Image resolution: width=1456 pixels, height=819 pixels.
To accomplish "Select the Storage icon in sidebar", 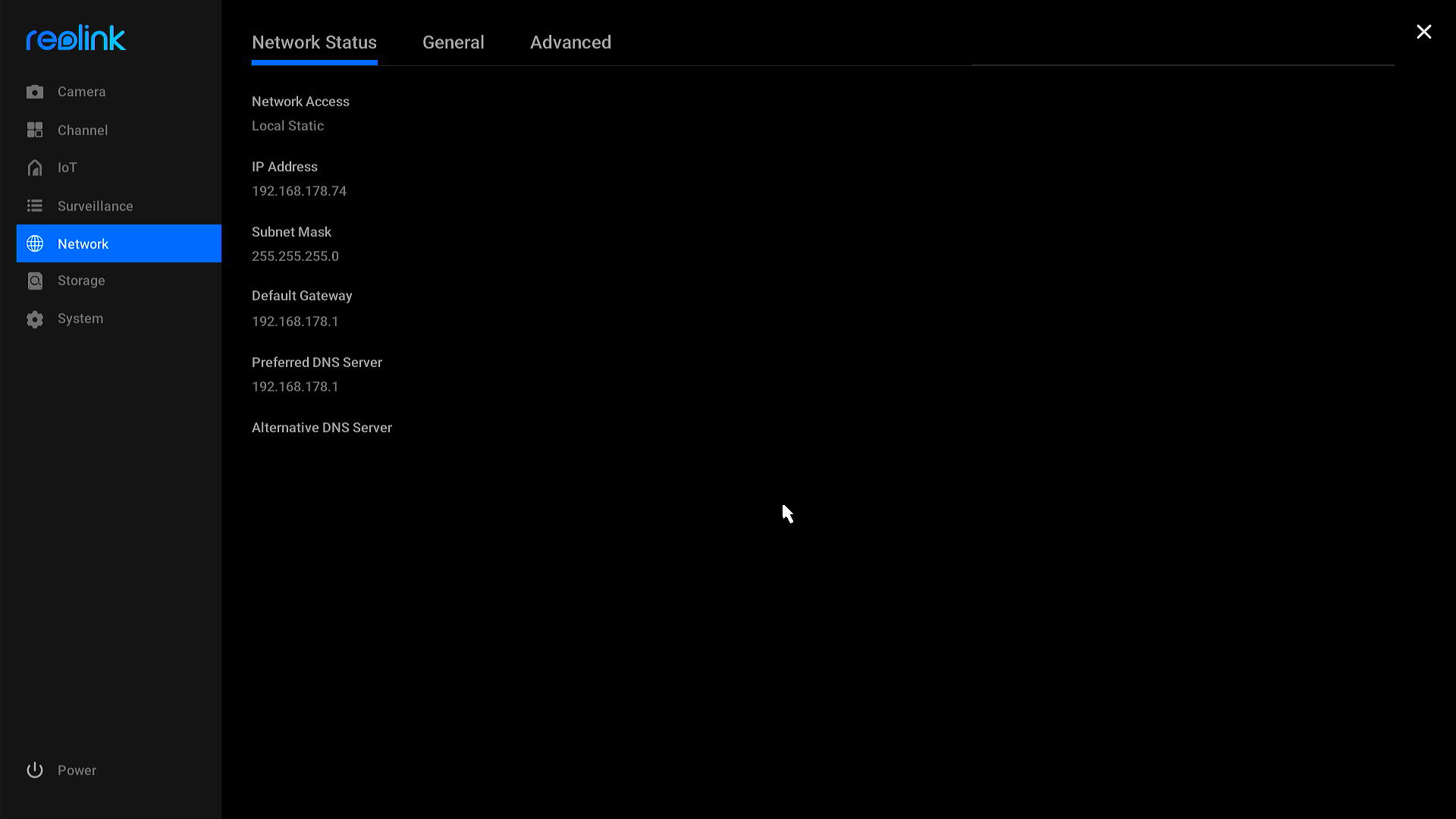I will tap(35, 280).
